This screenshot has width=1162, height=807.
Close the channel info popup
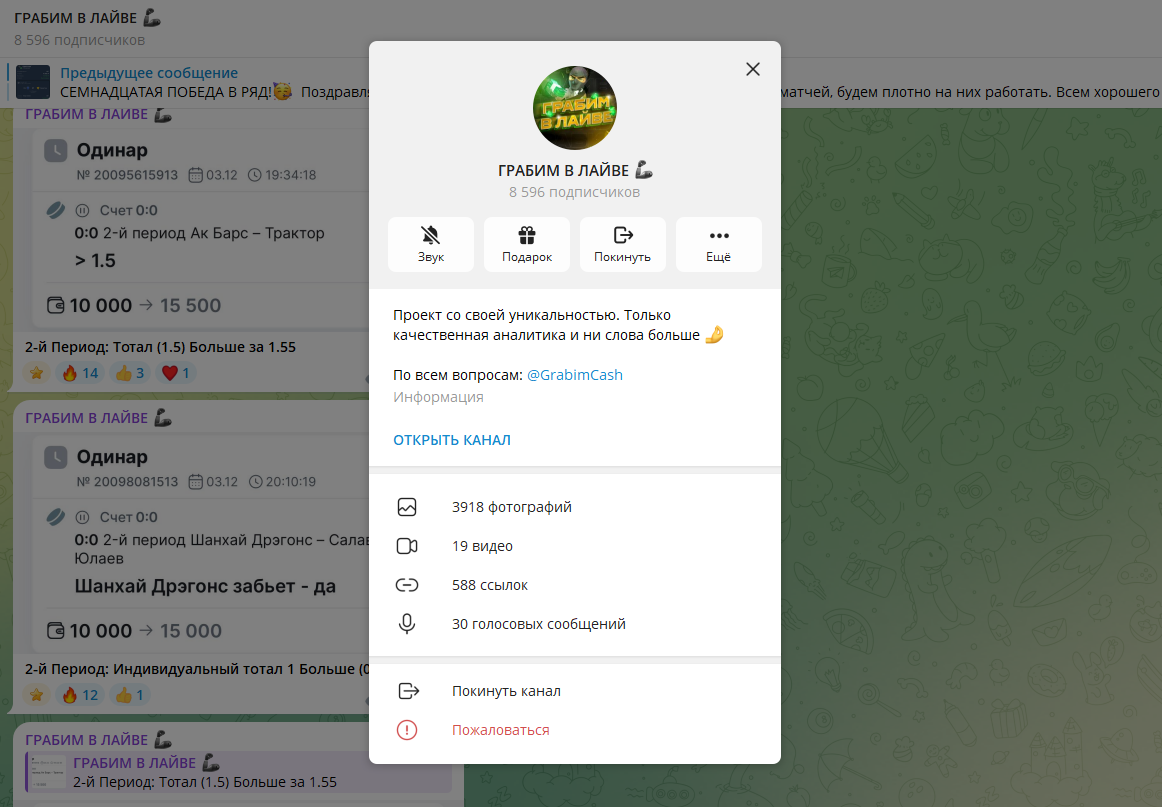pyautogui.click(x=753, y=69)
